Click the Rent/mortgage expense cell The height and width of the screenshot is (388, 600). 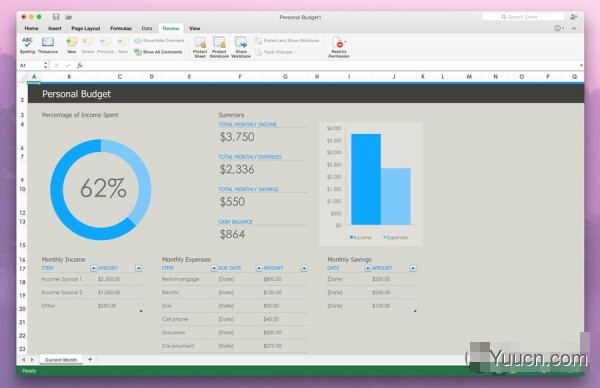click(x=181, y=279)
